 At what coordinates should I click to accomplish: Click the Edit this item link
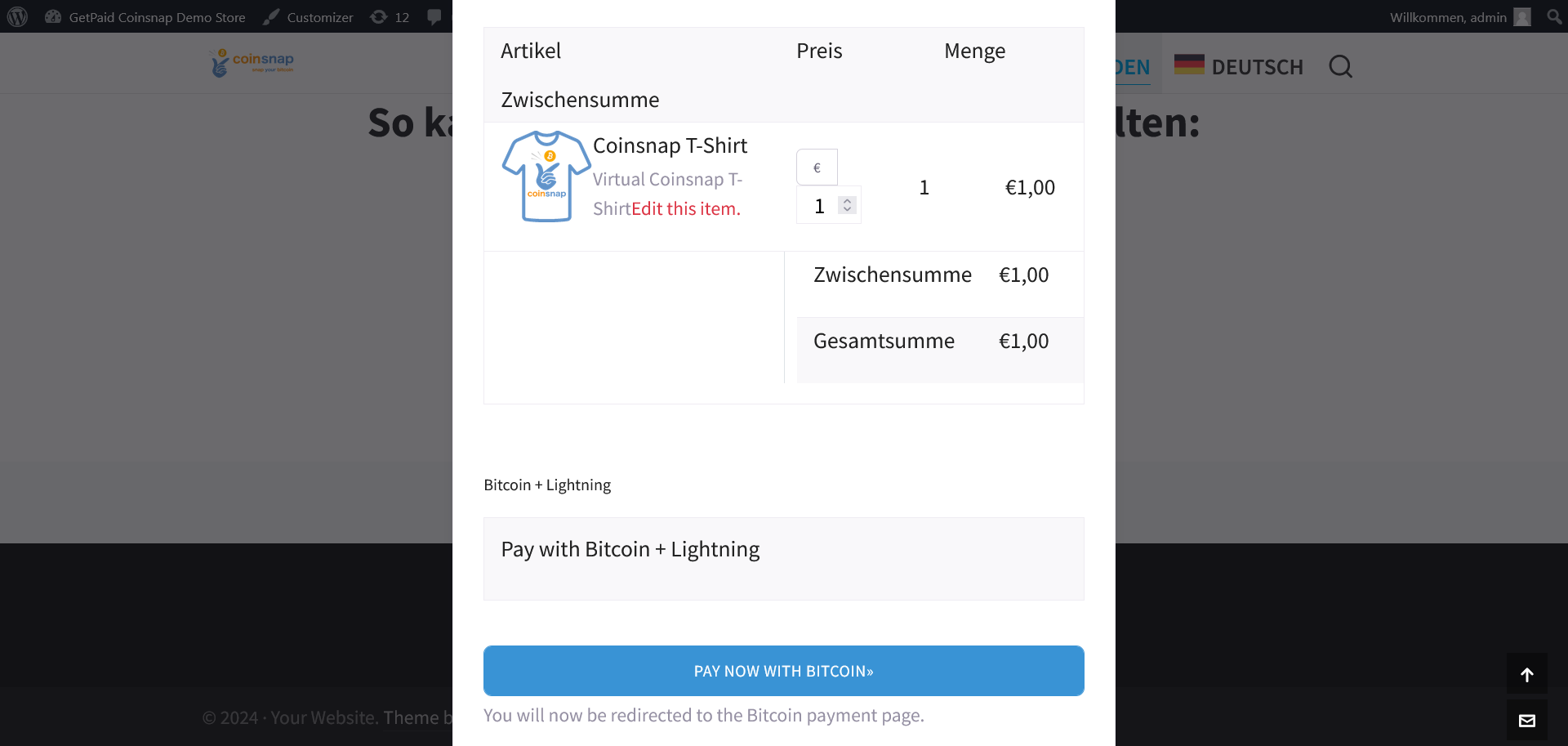686,209
